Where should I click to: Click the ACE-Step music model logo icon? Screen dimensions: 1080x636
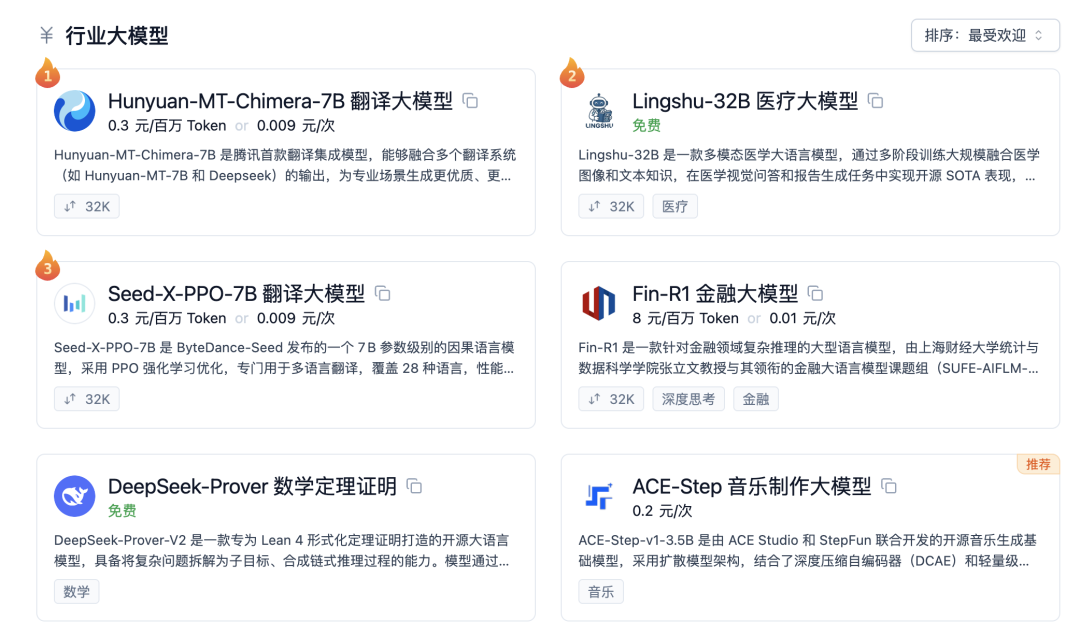tap(599, 495)
